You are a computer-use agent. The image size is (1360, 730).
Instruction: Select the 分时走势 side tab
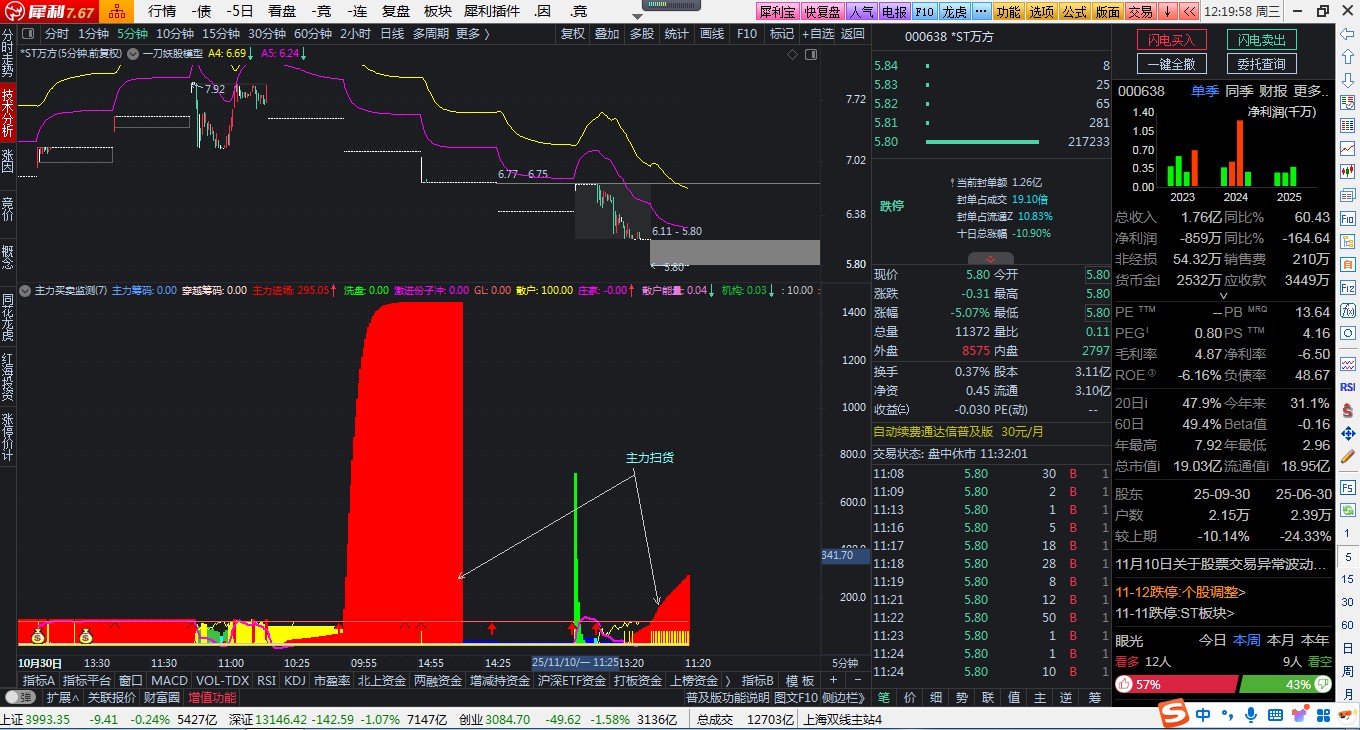(8, 54)
